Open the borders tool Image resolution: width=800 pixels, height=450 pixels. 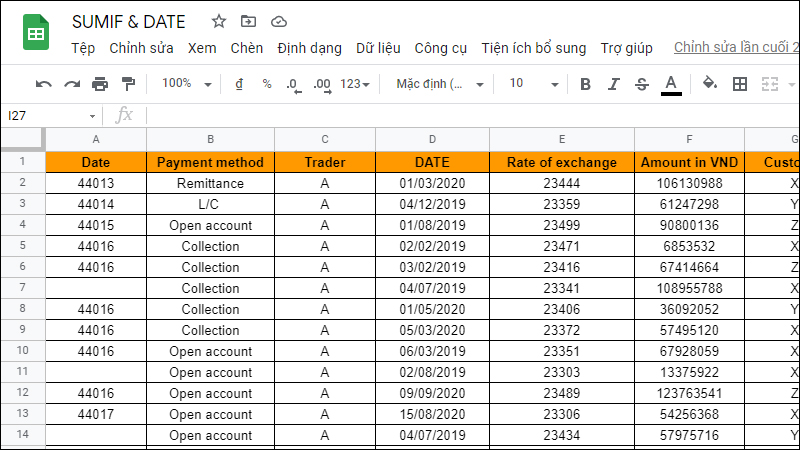740,84
